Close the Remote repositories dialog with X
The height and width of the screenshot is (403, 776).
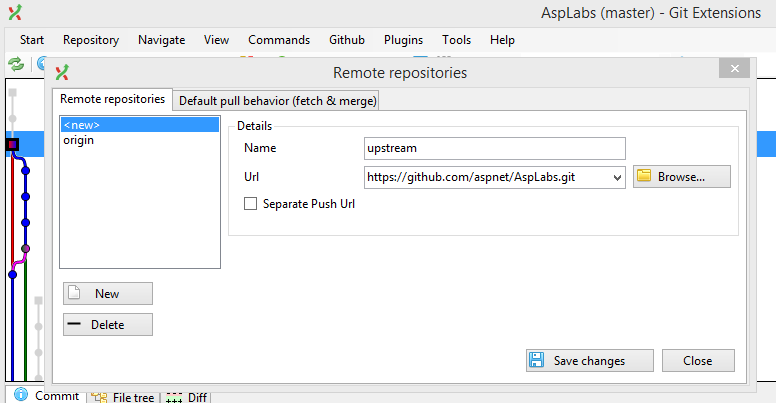pos(734,68)
